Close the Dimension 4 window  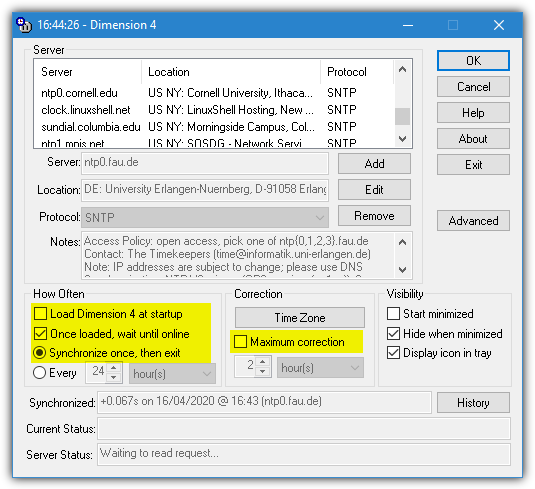tap(499, 25)
